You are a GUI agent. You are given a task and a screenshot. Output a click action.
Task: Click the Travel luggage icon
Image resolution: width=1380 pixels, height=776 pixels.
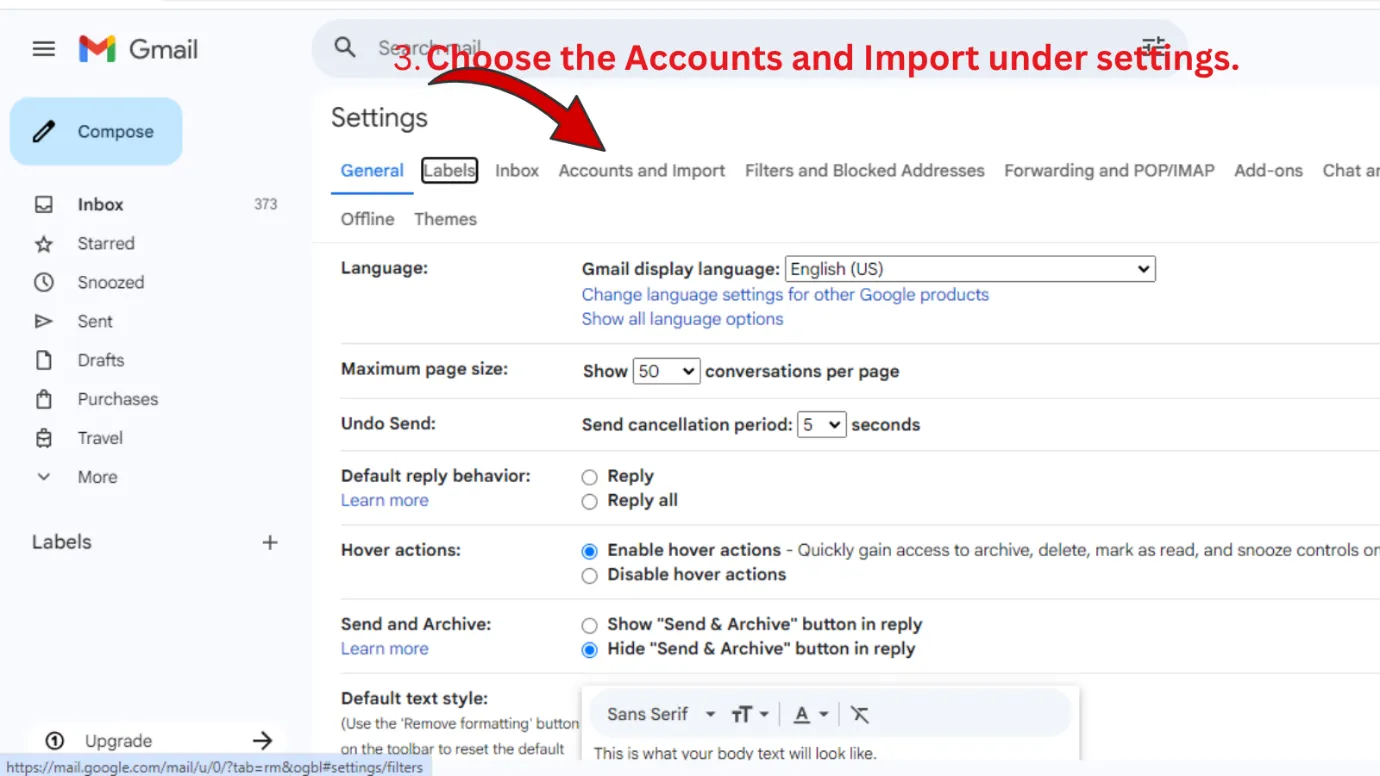[x=44, y=438]
